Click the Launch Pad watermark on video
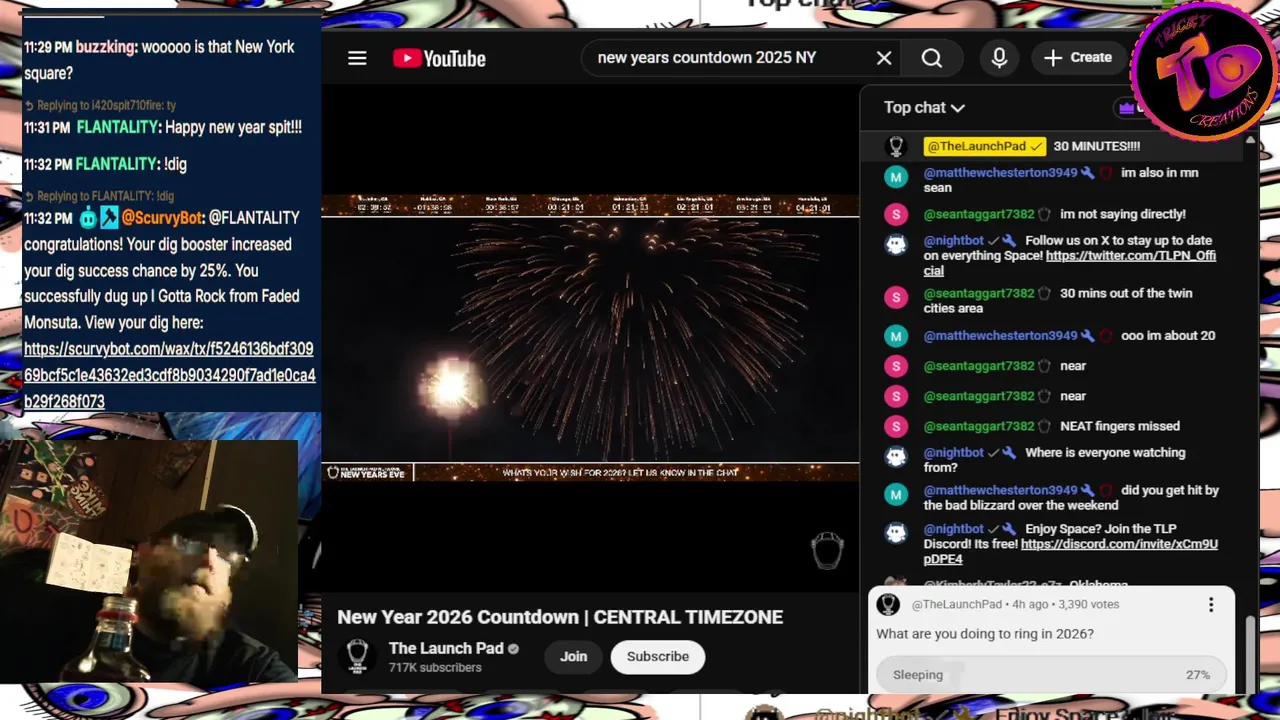The width and height of the screenshot is (1280, 720). pyautogui.click(x=827, y=551)
